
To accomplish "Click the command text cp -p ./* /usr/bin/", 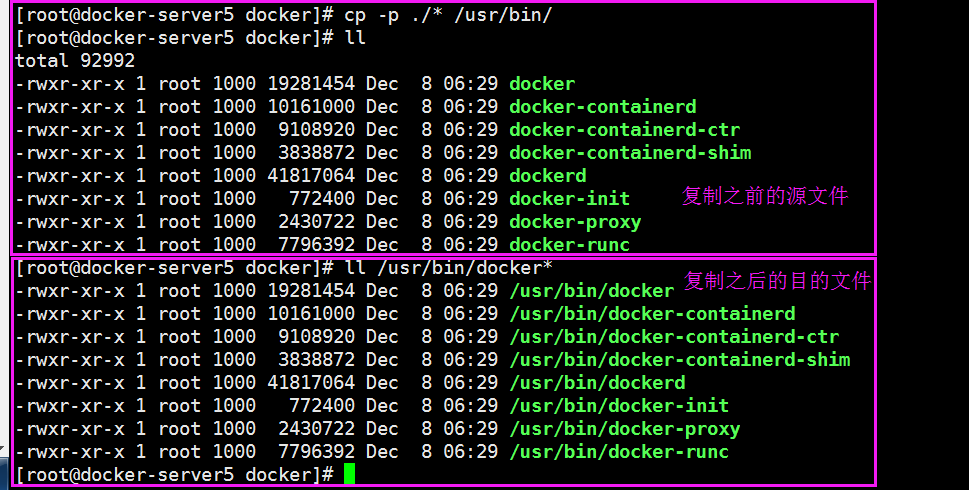I will (x=448, y=15).
